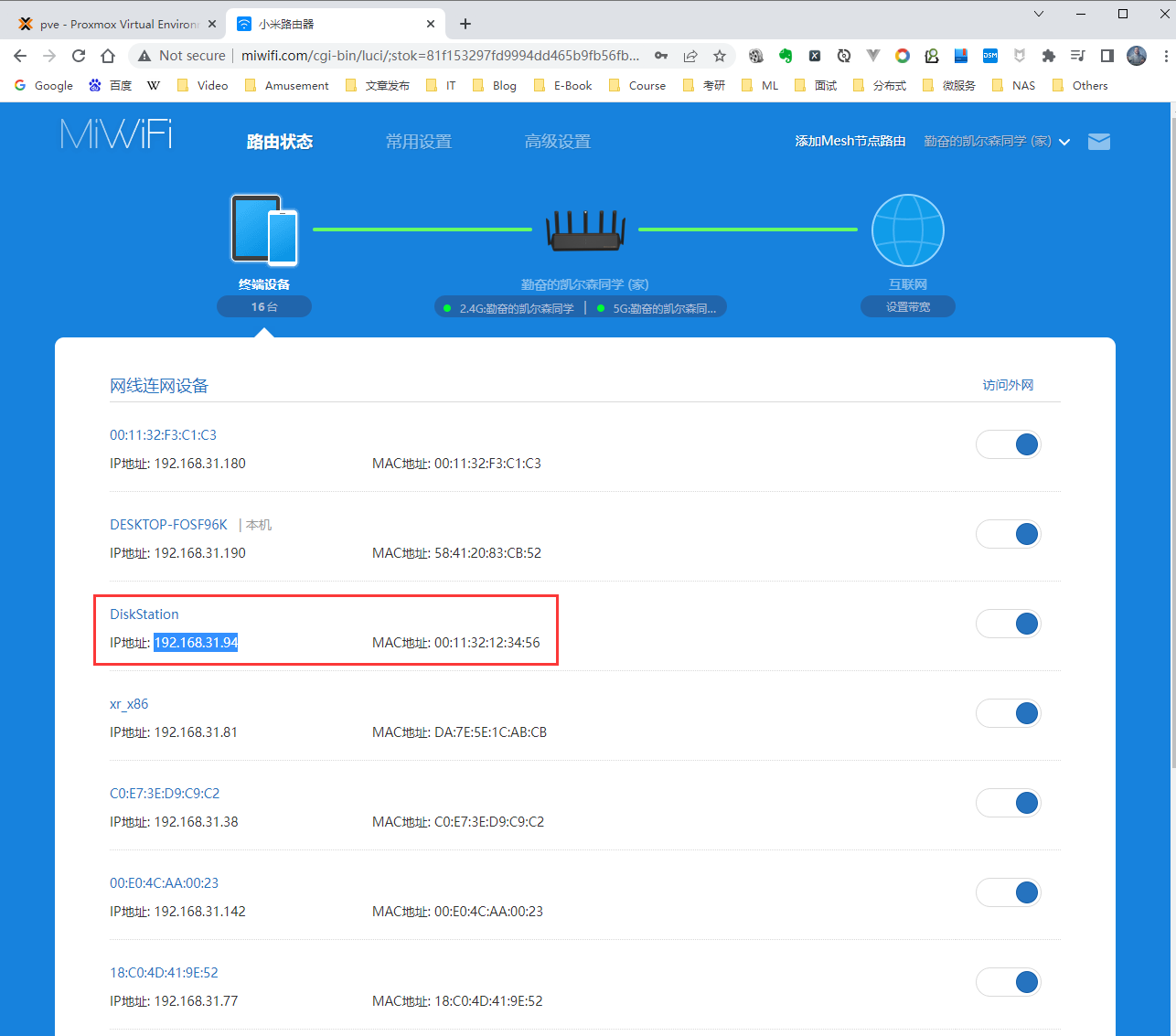The height and width of the screenshot is (1036, 1176).
Task: Open the Others bookmark folder
Action: tap(1080, 86)
